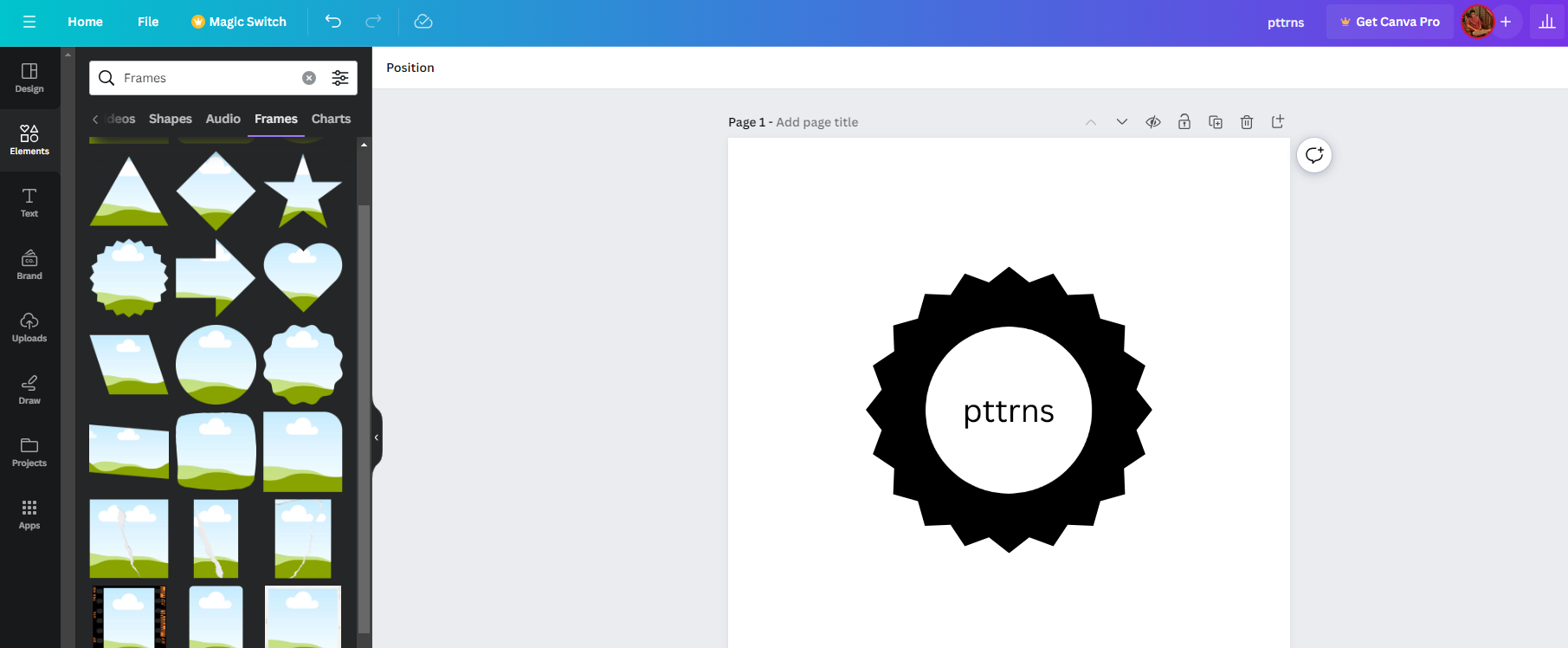Open the Projects side panel
The image size is (1568, 648).
click(x=29, y=452)
